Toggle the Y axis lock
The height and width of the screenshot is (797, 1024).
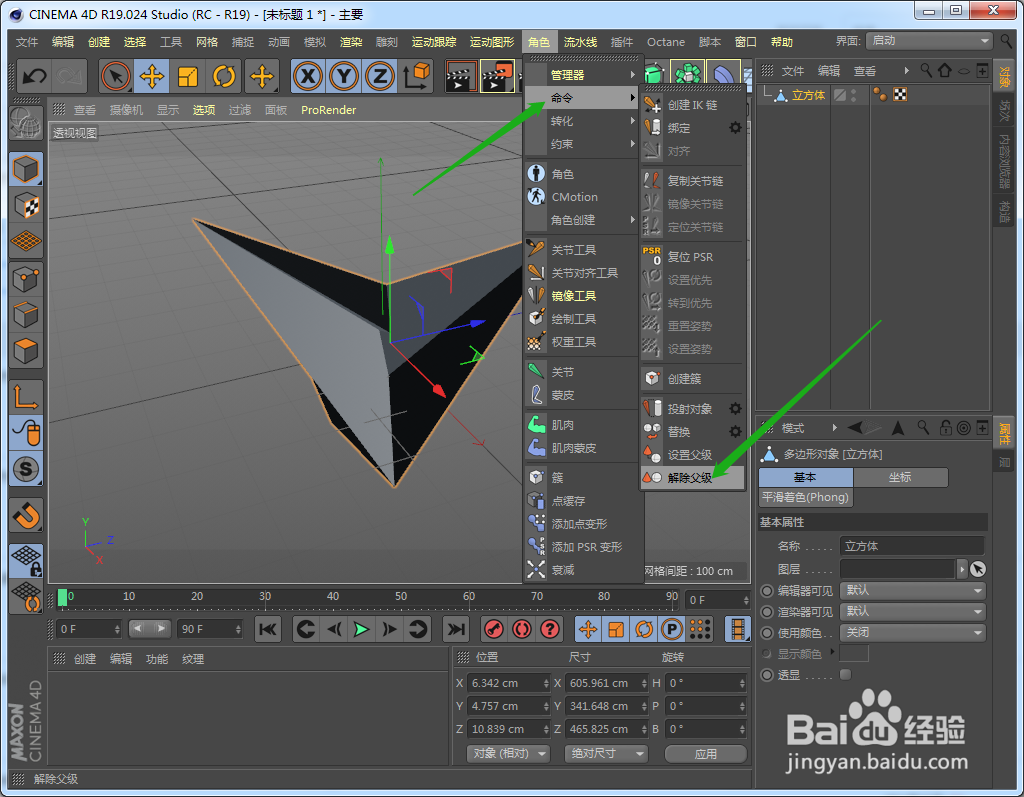[x=344, y=76]
